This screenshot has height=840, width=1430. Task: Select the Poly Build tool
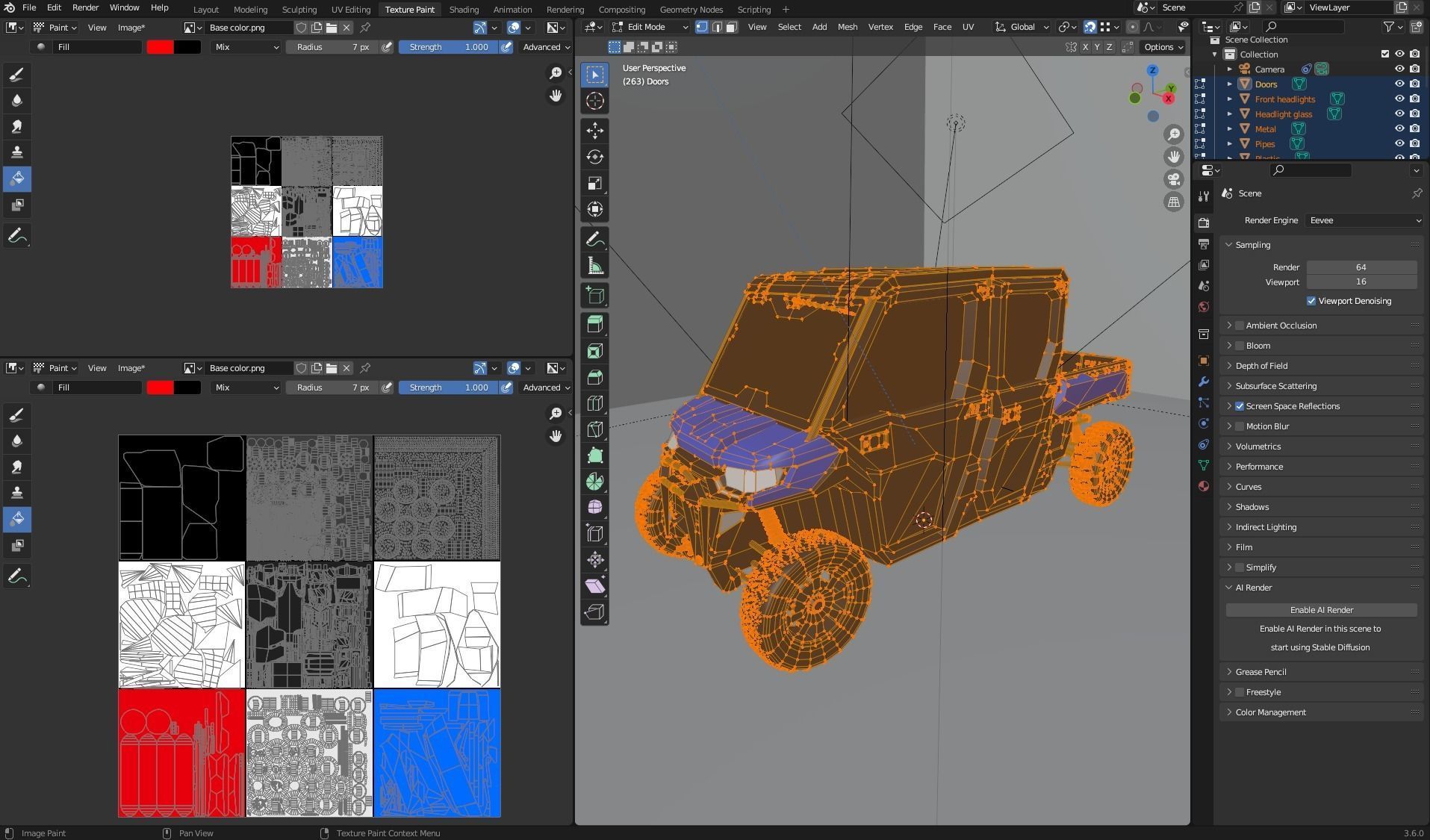pyautogui.click(x=595, y=455)
